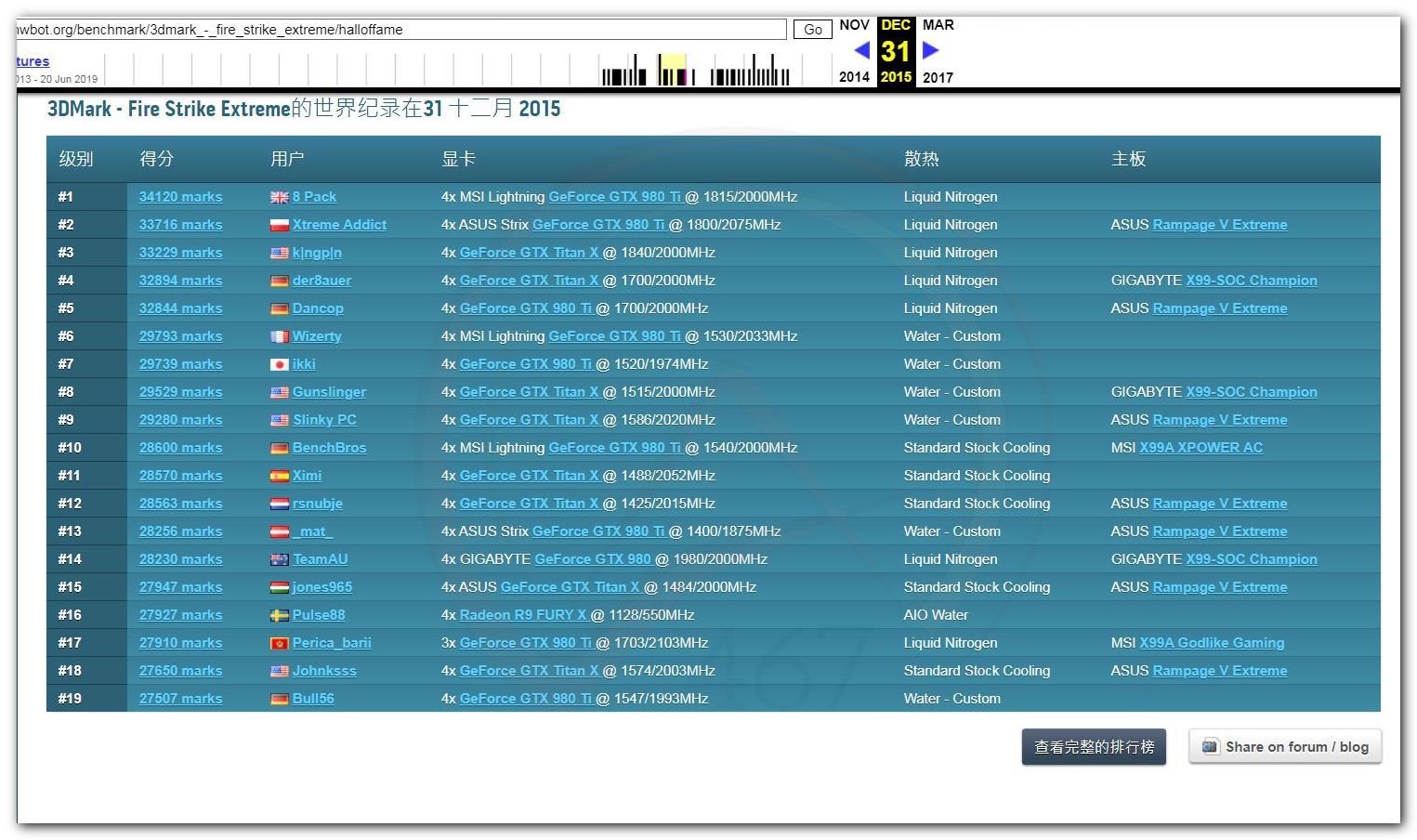The width and height of the screenshot is (1417, 840).
Task: Click the French flag beside Wizerty
Action: (x=279, y=336)
